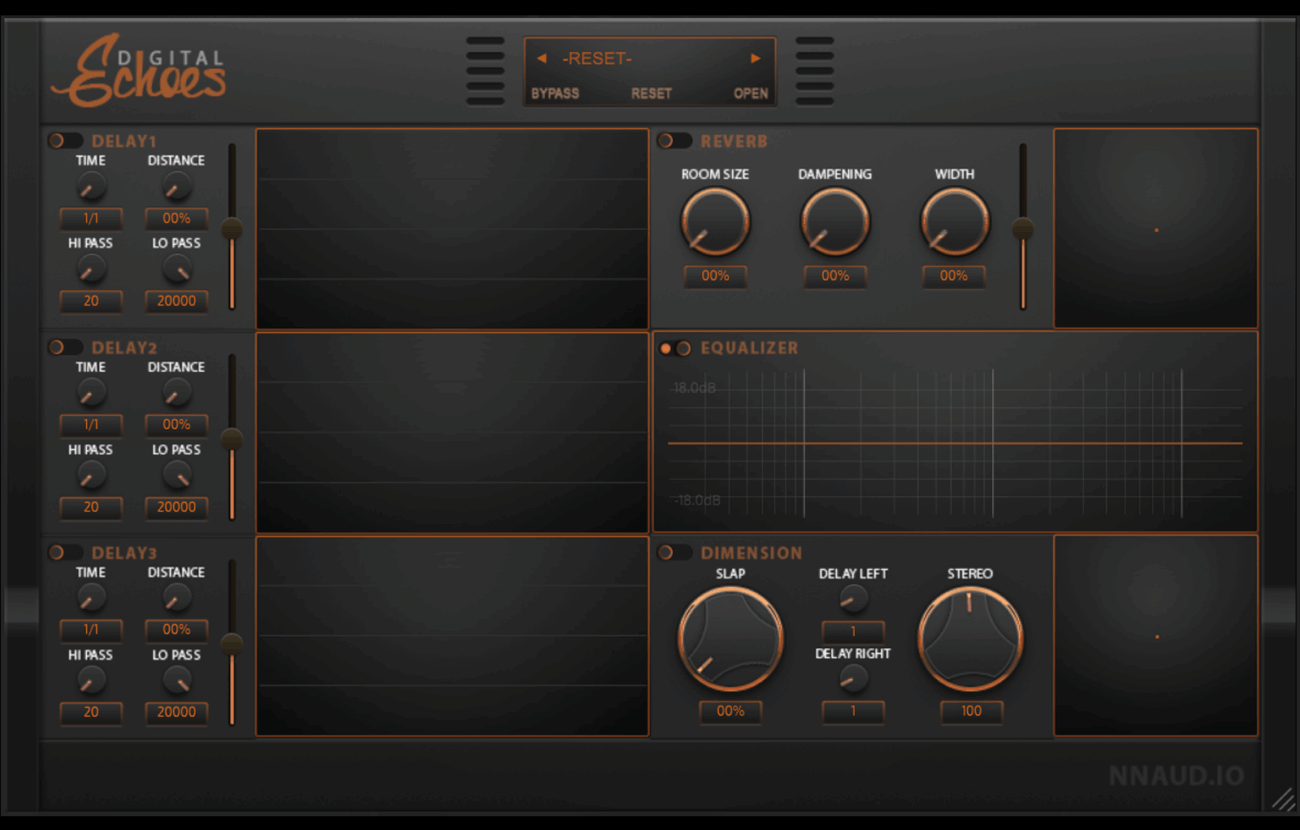Click the Delay3 level slider handle

[232, 644]
